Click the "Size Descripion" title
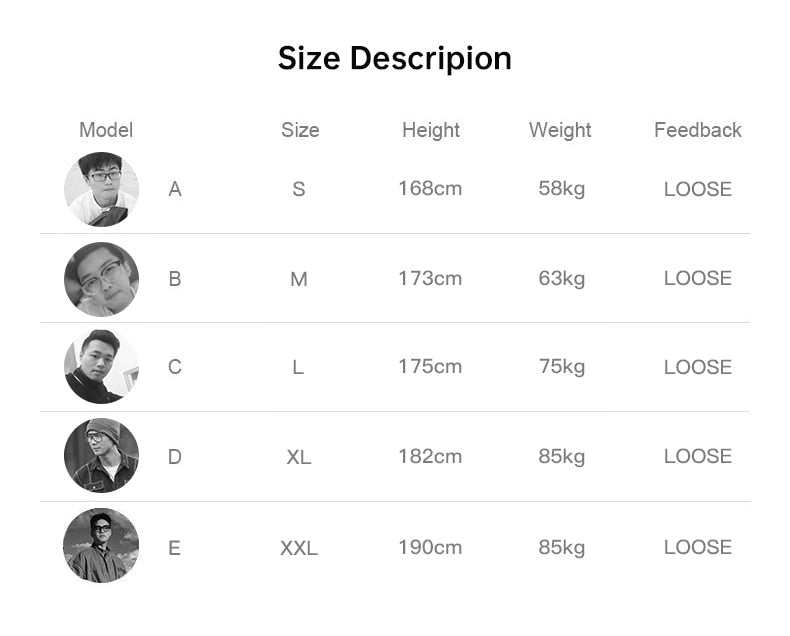Screen dimensions: 790x636 (x=394, y=58)
